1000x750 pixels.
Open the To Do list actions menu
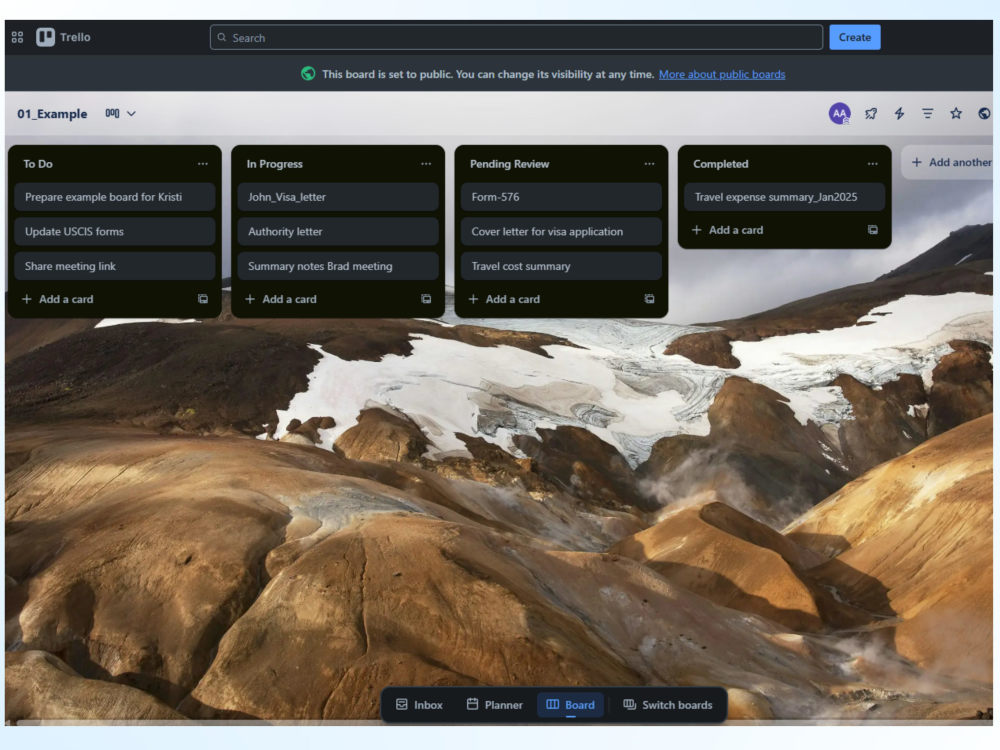tap(203, 164)
